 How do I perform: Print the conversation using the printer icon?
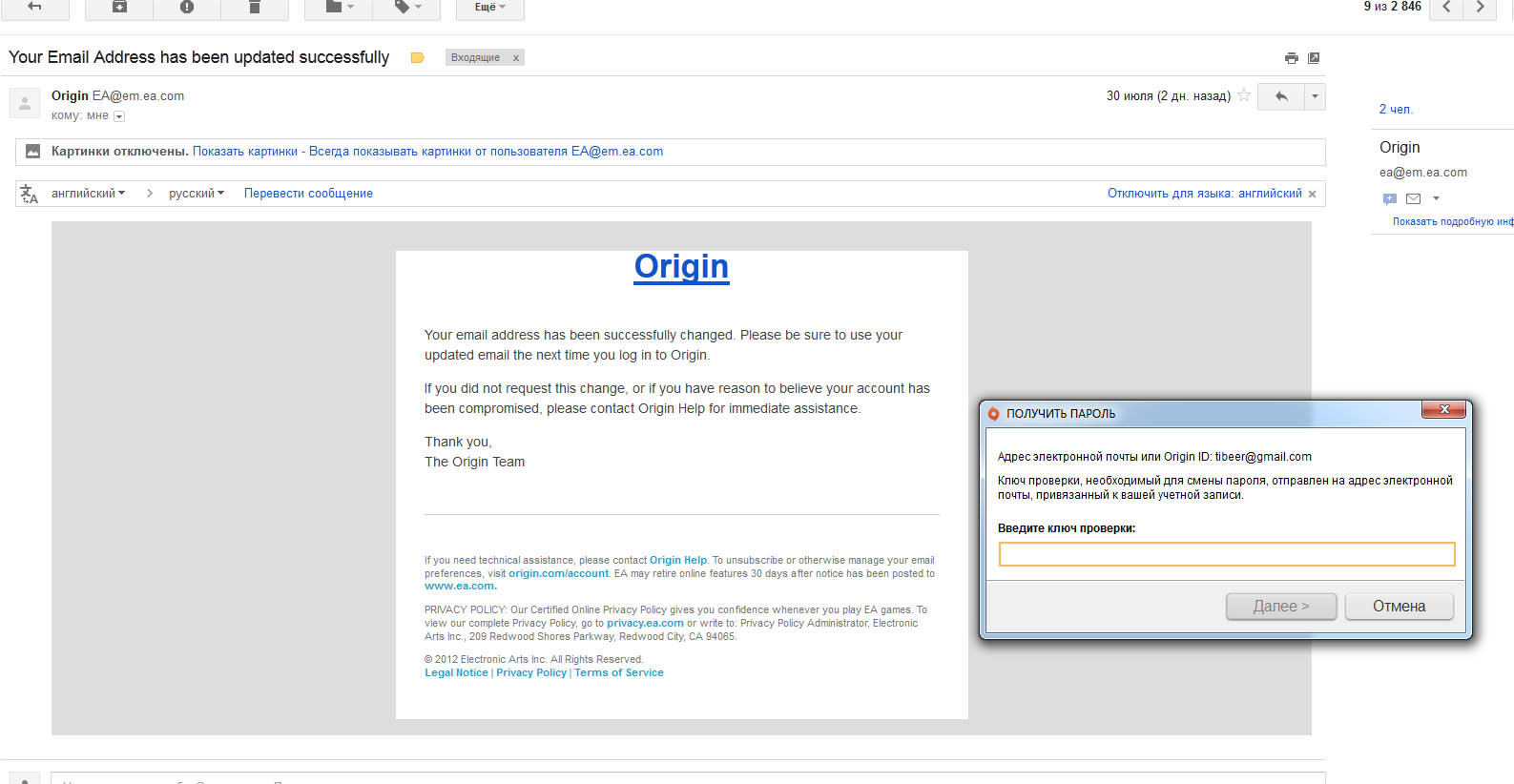pos(1292,58)
